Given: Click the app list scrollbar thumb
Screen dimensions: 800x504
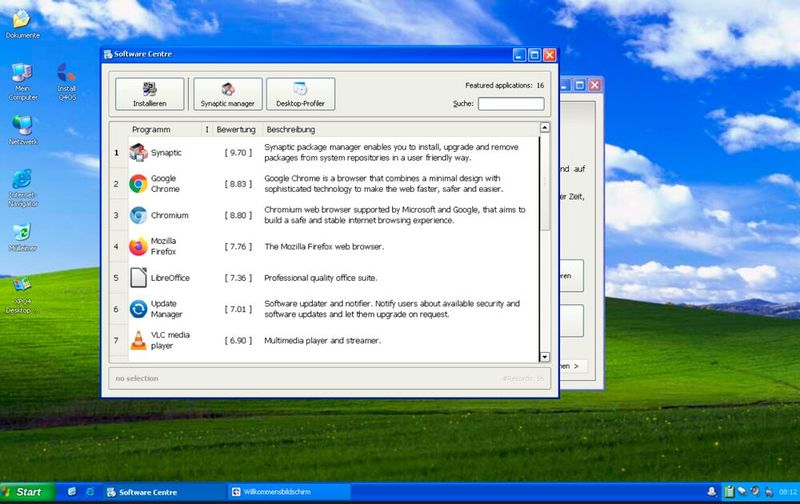Looking at the screenshot, I should (x=545, y=182).
